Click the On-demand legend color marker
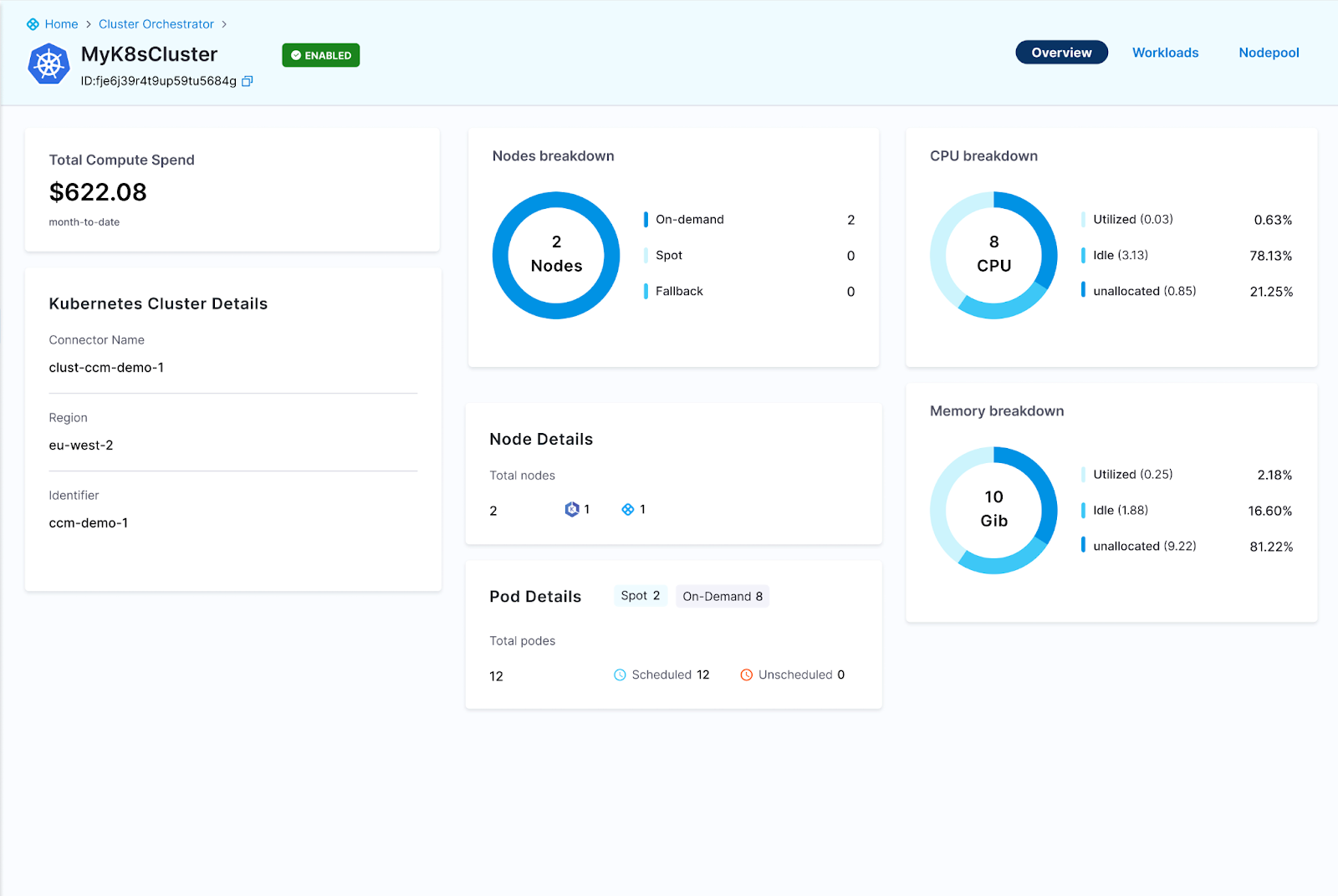 646,219
